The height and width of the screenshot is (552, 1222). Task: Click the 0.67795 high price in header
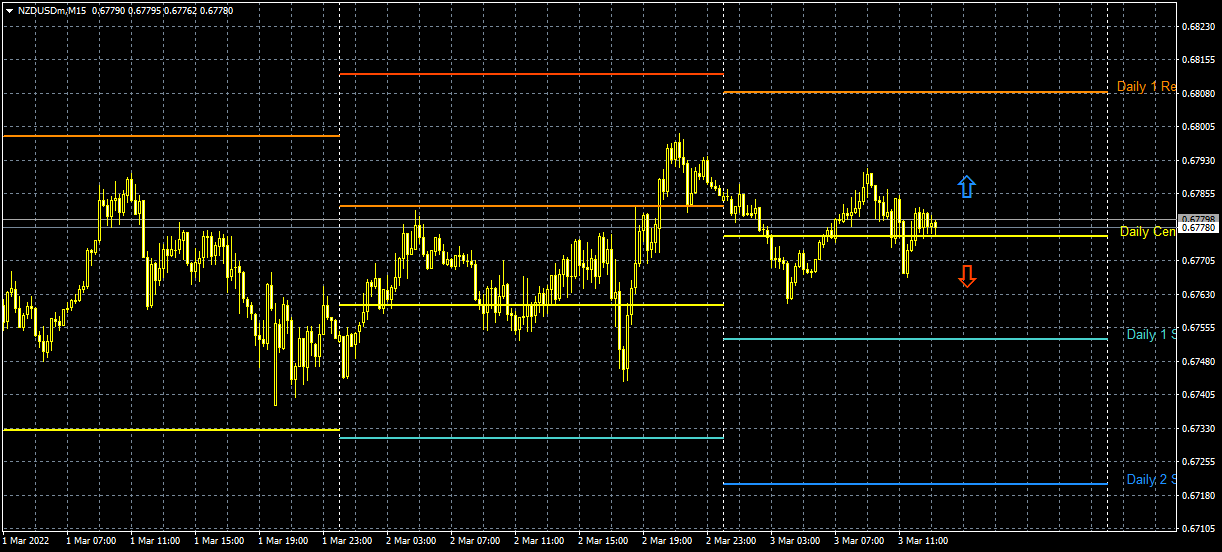(x=145, y=9)
